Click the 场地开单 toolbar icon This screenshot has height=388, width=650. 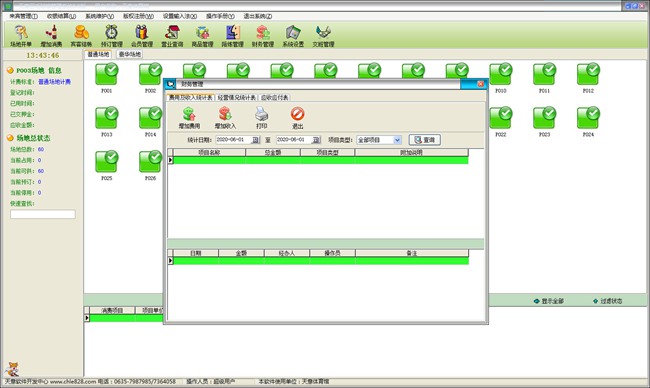[x=21, y=36]
